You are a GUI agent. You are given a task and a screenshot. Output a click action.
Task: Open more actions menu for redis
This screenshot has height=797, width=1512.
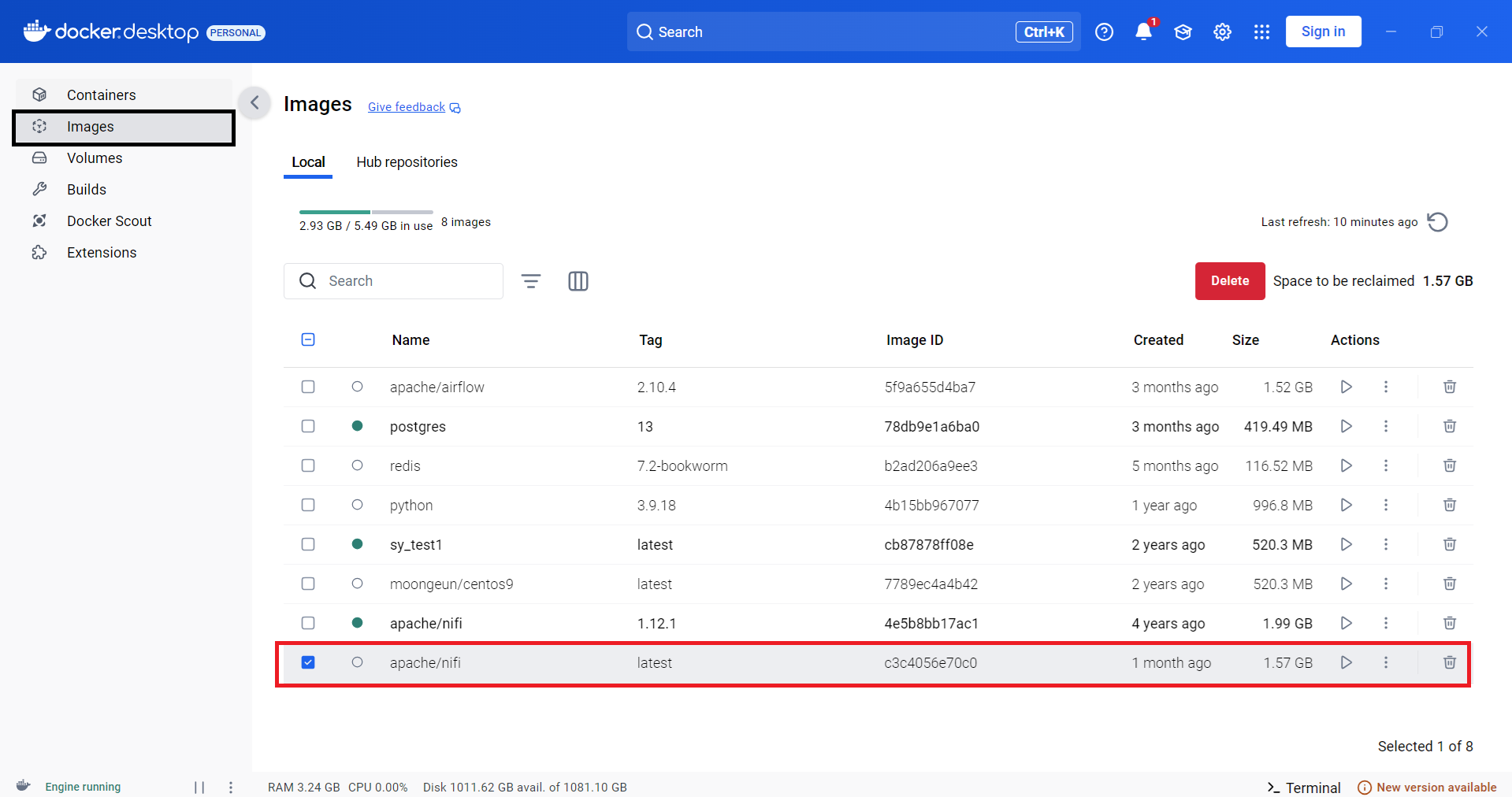(x=1386, y=465)
